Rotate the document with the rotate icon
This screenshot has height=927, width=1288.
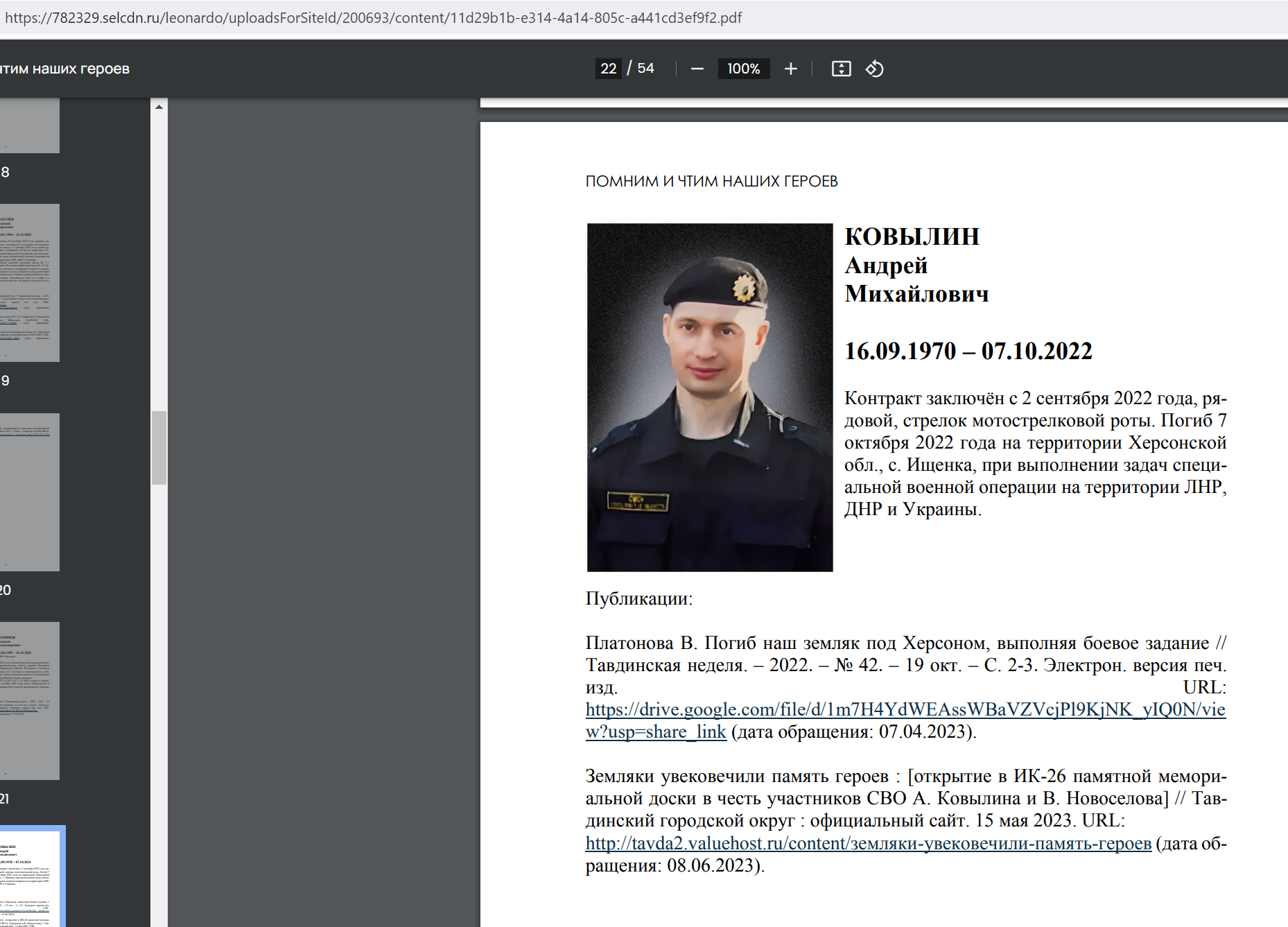click(x=874, y=69)
